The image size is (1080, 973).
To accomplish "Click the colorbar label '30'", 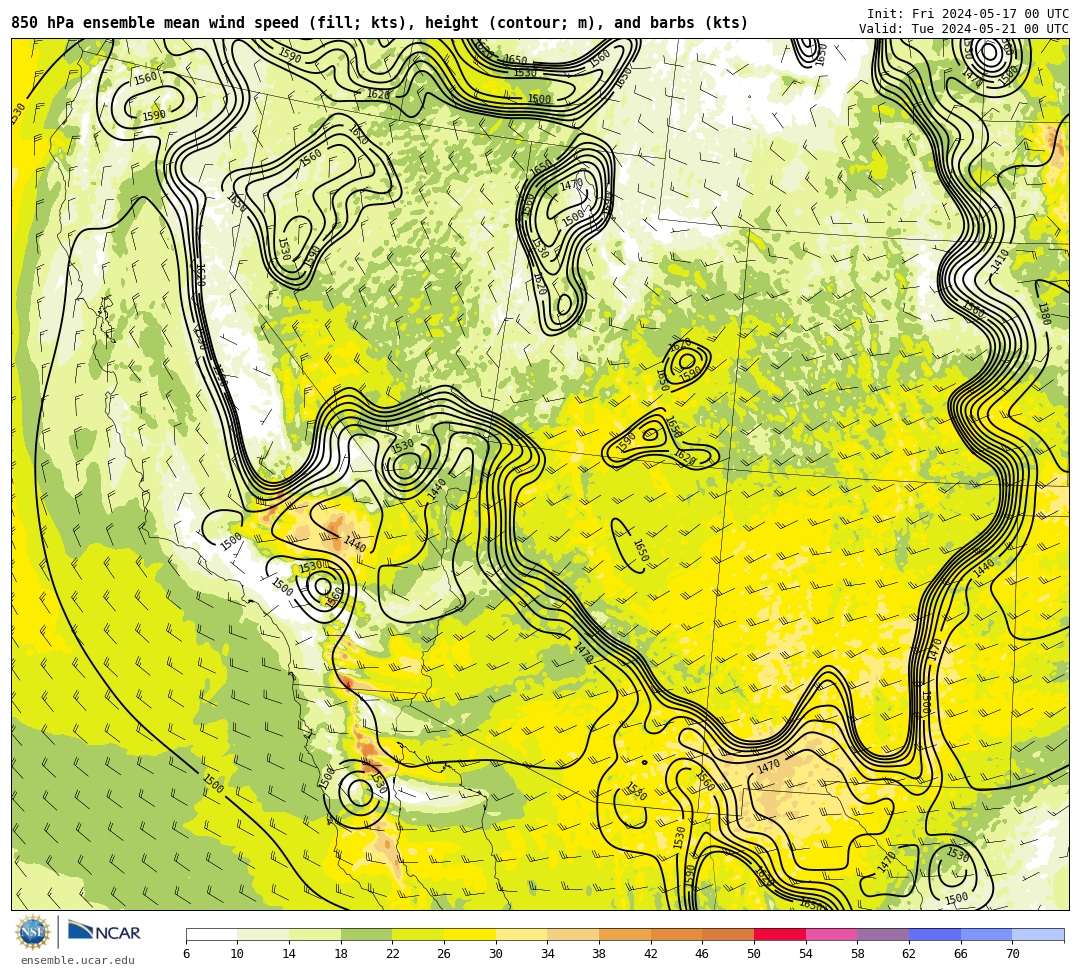I will [x=496, y=954].
